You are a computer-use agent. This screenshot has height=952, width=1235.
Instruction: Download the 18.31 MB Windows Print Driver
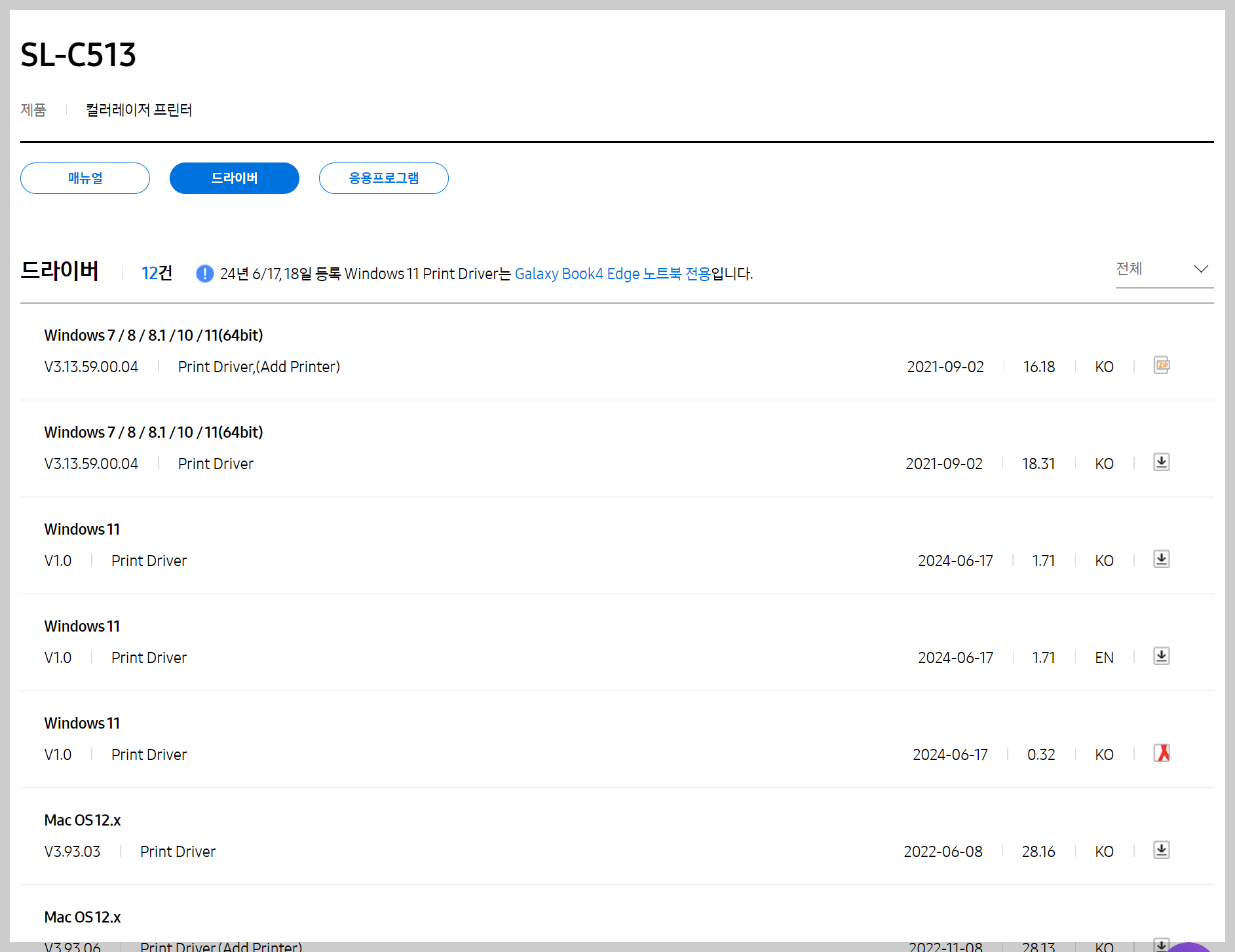pyautogui.click(x=1162, y=462)
